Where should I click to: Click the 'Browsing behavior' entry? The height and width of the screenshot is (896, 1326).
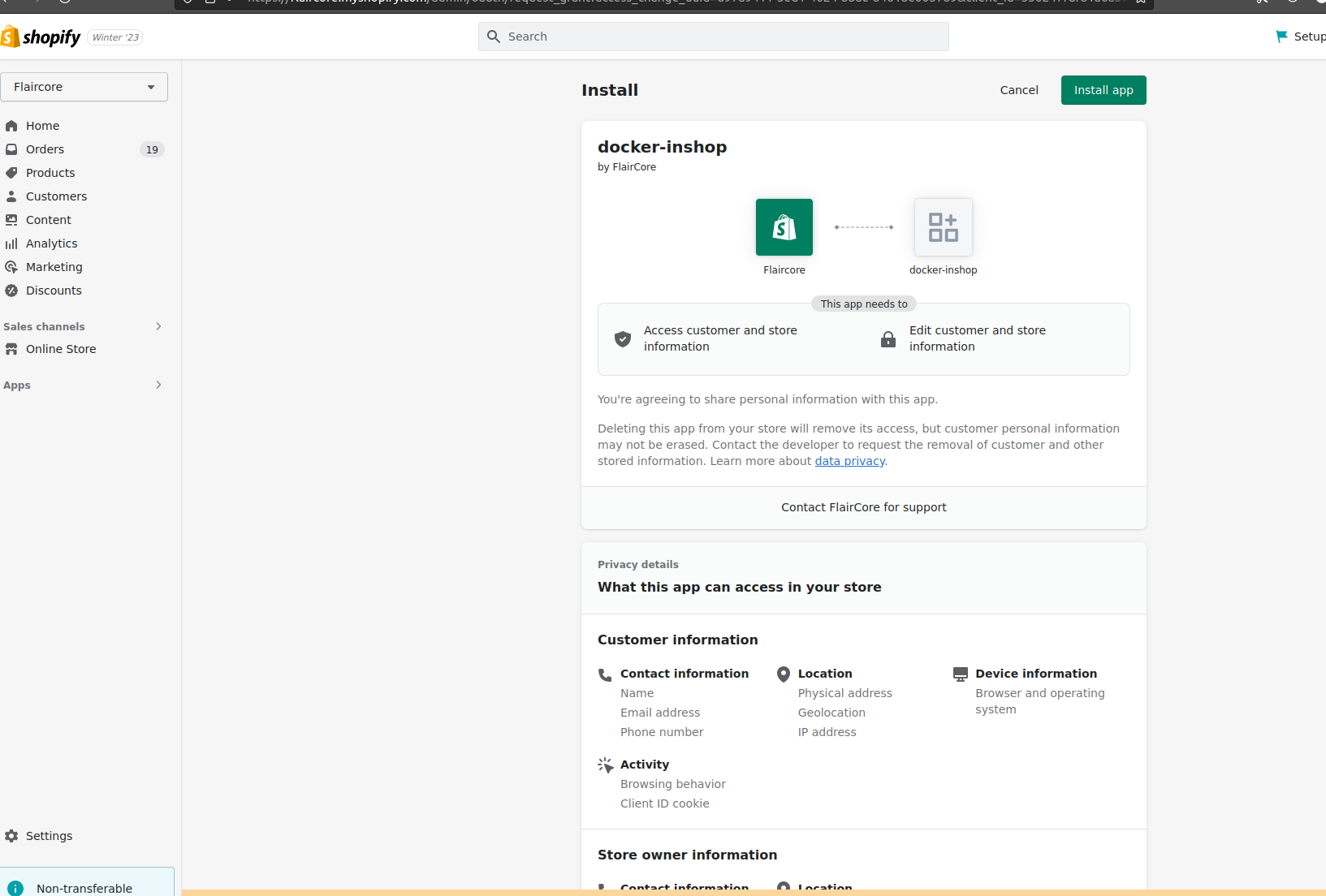coord(673,784)
